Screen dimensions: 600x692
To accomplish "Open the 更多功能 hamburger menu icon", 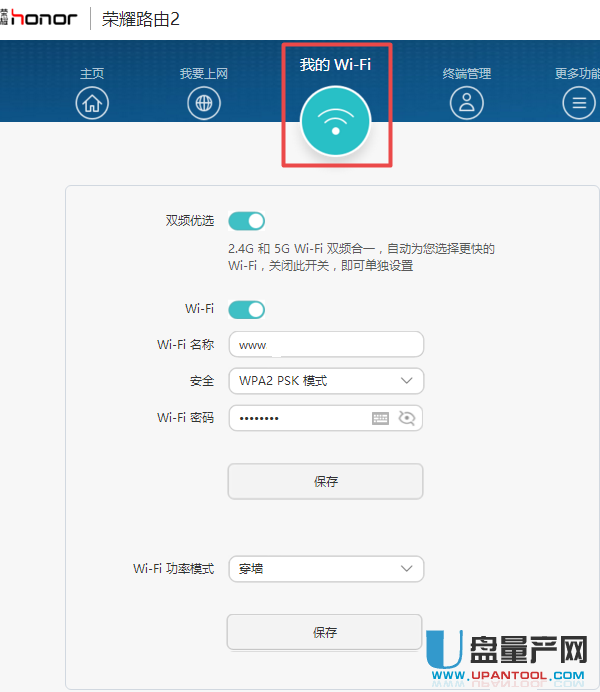I will coord(578,102).
